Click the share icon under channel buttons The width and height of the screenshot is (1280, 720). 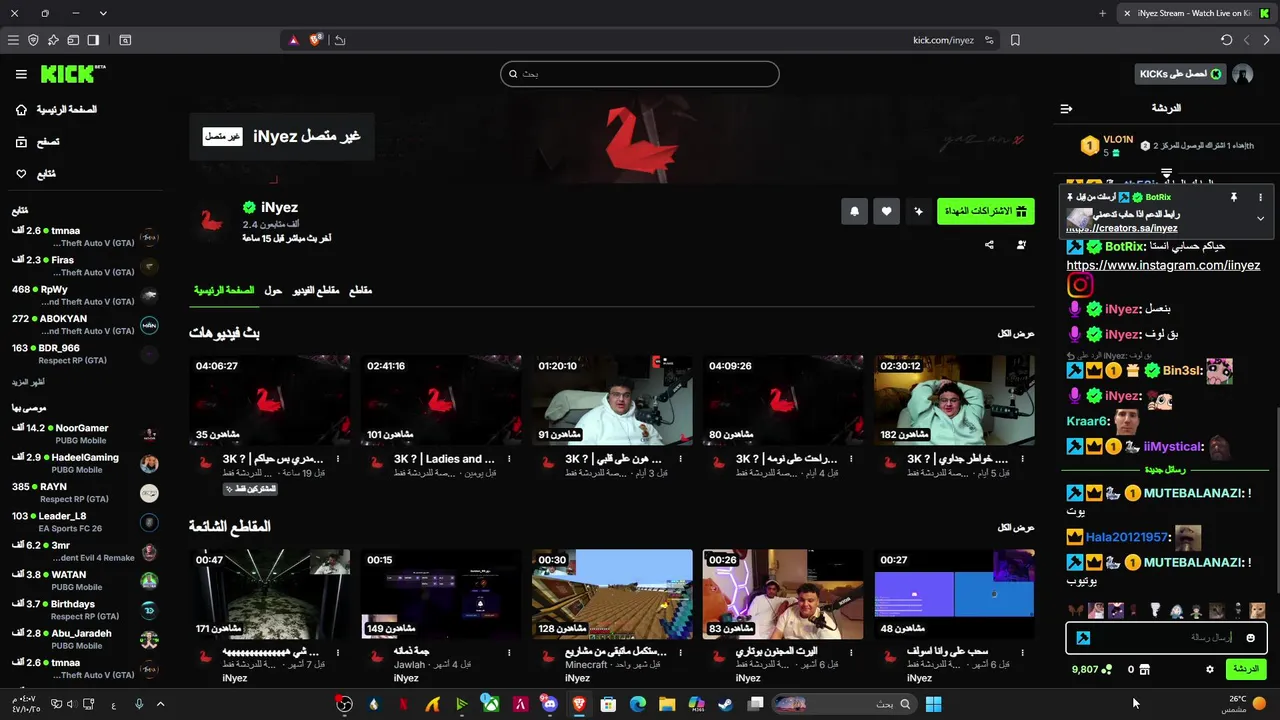[989, 245]
